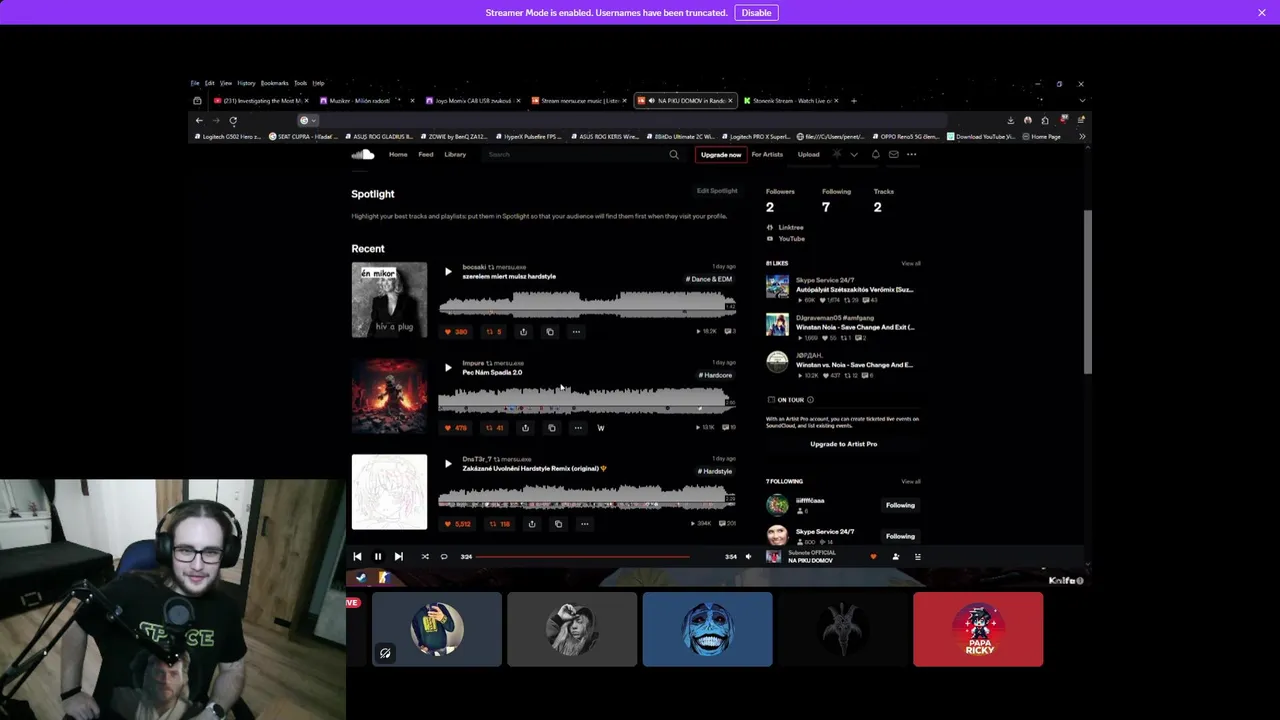1280x720 pixels.
Task: Click View all next to 7 Following
Action: [910, 482]
